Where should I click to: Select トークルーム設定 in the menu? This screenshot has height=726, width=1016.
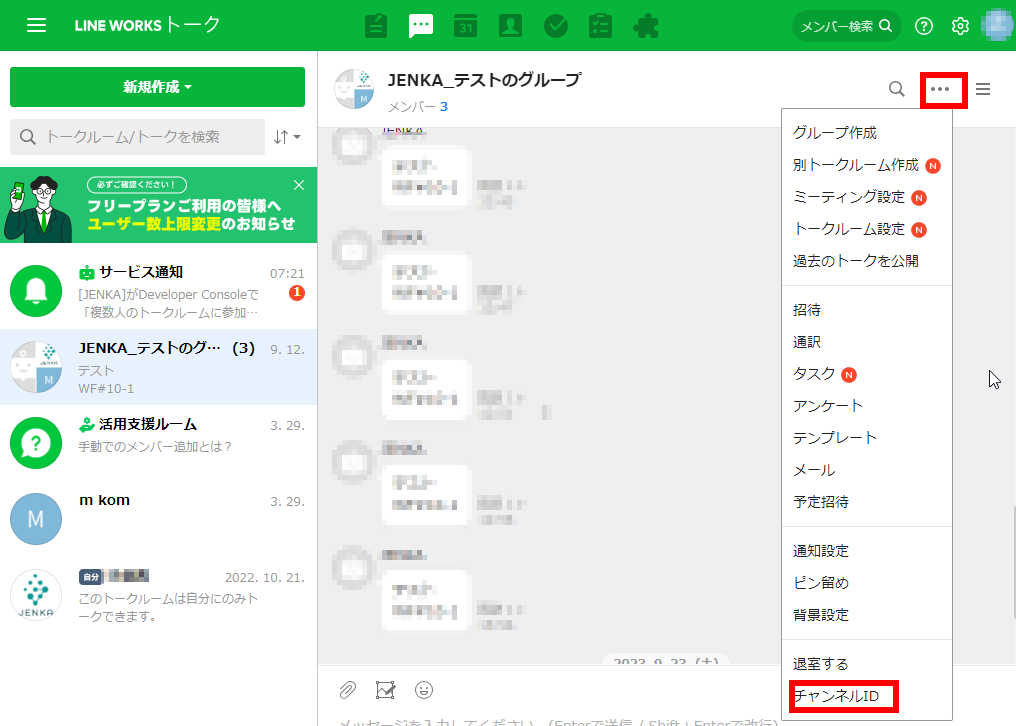point(867,229)
